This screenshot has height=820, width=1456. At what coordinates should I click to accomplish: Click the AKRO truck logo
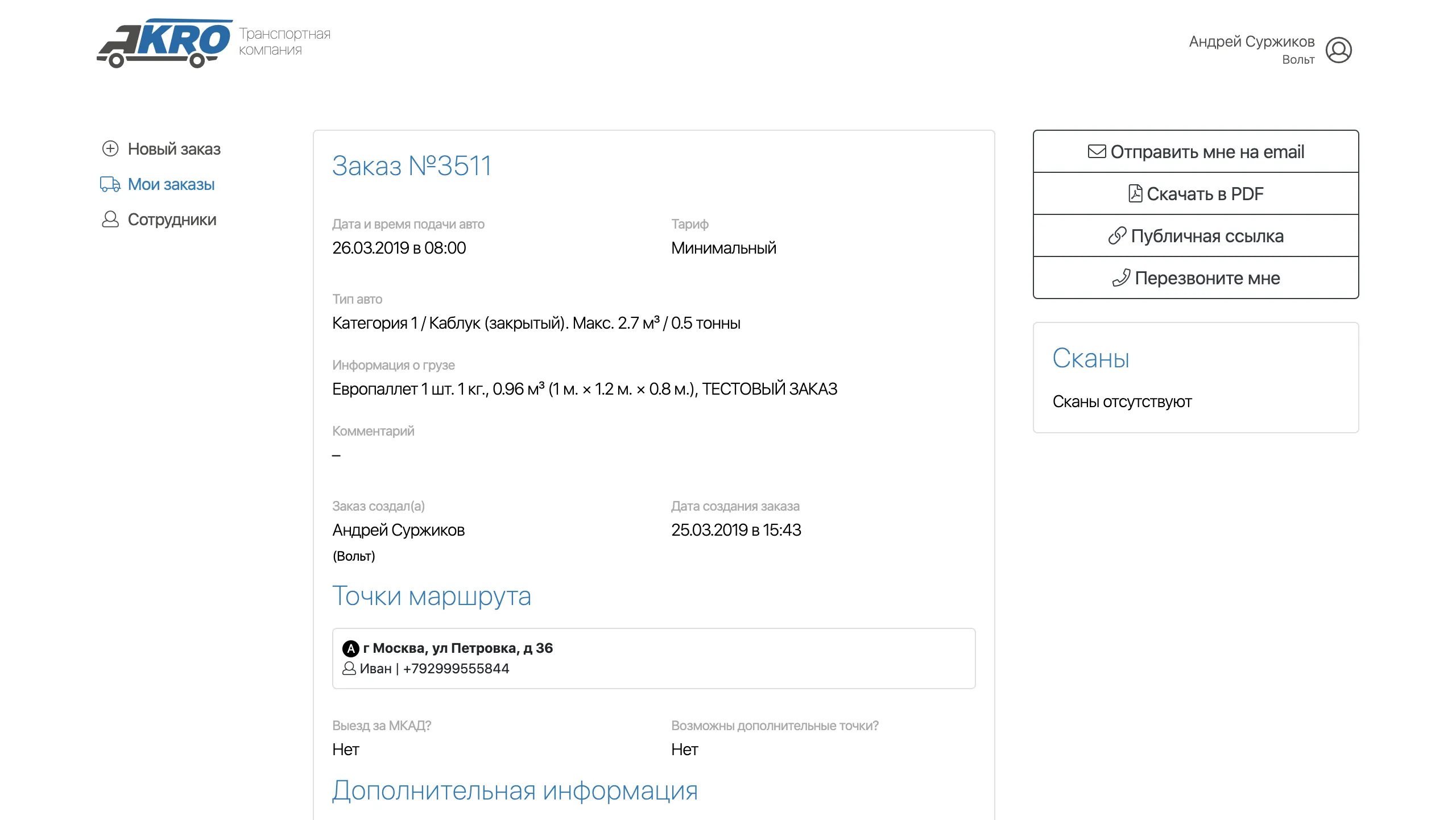coord(165,43)
